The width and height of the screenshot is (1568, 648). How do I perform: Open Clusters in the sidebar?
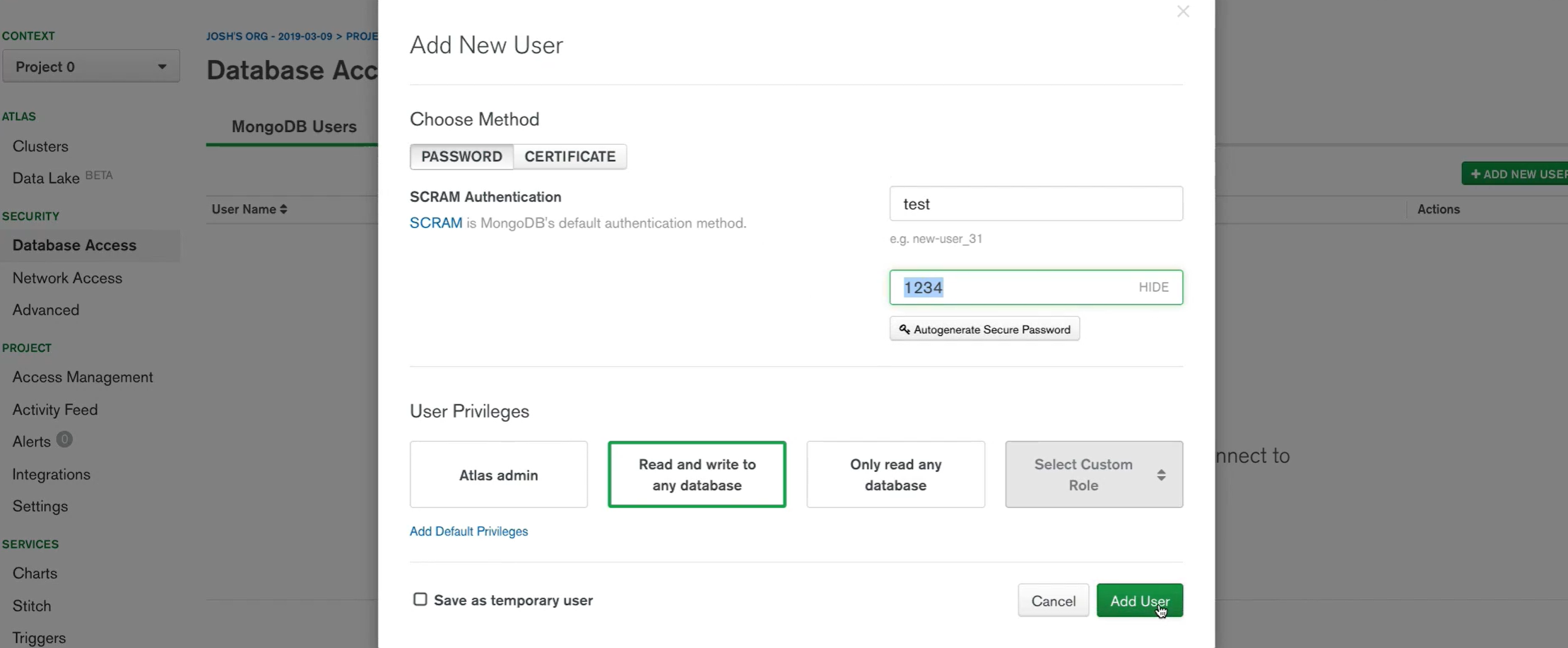pyautogui.click(x=40, y=146)
